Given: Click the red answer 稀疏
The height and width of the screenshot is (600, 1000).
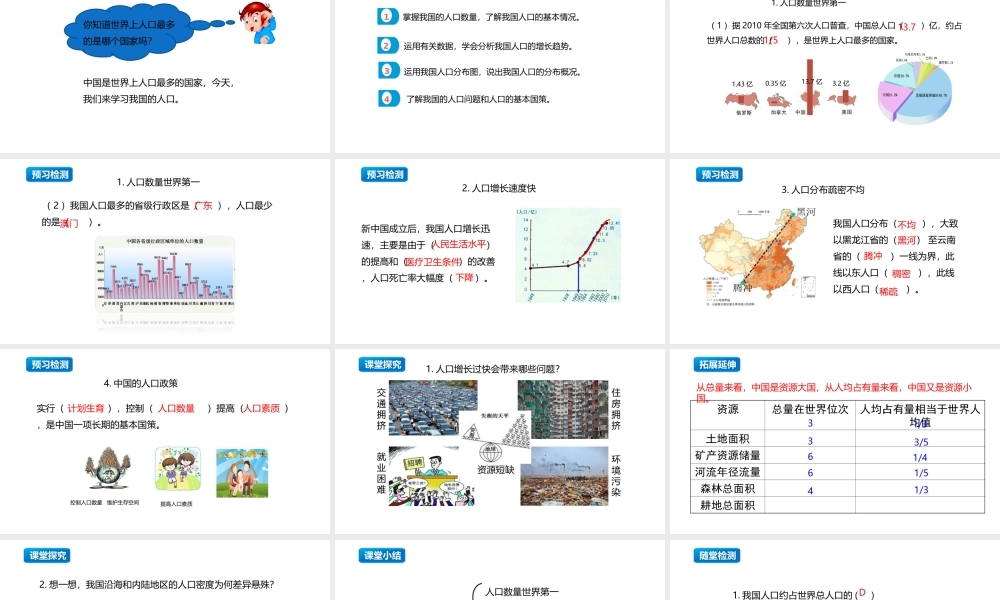Looking at the screenshot, I should pyautogui.click(x=888, y=291).
